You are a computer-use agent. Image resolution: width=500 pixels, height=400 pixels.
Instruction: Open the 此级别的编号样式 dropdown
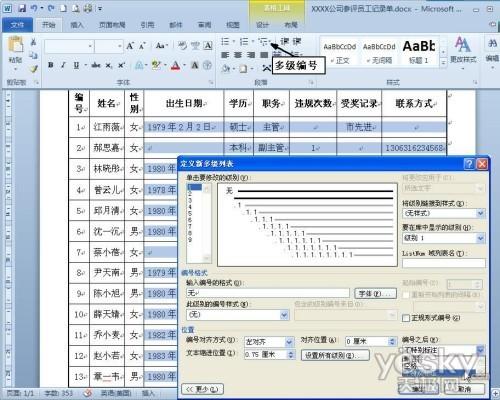coord(284,315)
